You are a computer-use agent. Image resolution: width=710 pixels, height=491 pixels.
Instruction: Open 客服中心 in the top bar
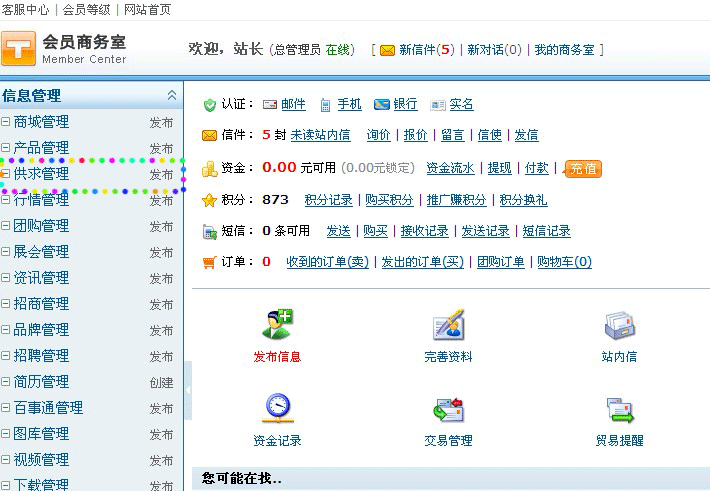[x=25, y=10]
